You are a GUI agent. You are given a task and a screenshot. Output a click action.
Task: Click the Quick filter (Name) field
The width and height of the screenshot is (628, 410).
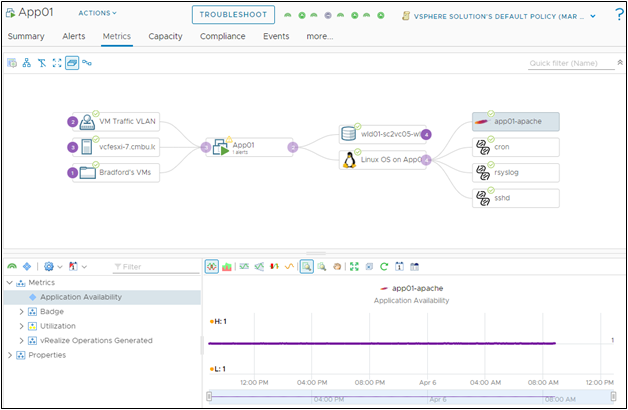[x=571, y=63]
